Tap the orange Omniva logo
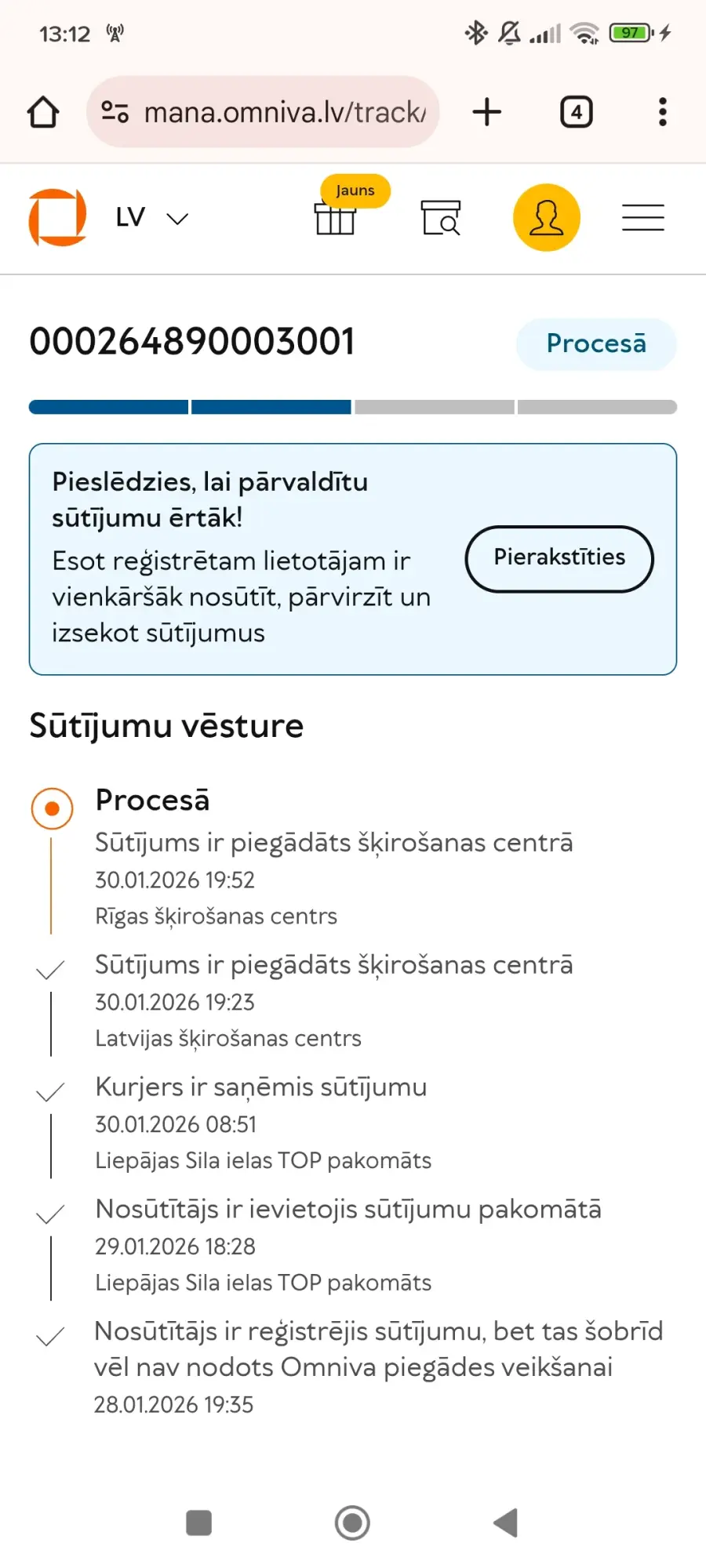Image resolution: width=706 pixels, height=1568 pixels. click(57, 217)
